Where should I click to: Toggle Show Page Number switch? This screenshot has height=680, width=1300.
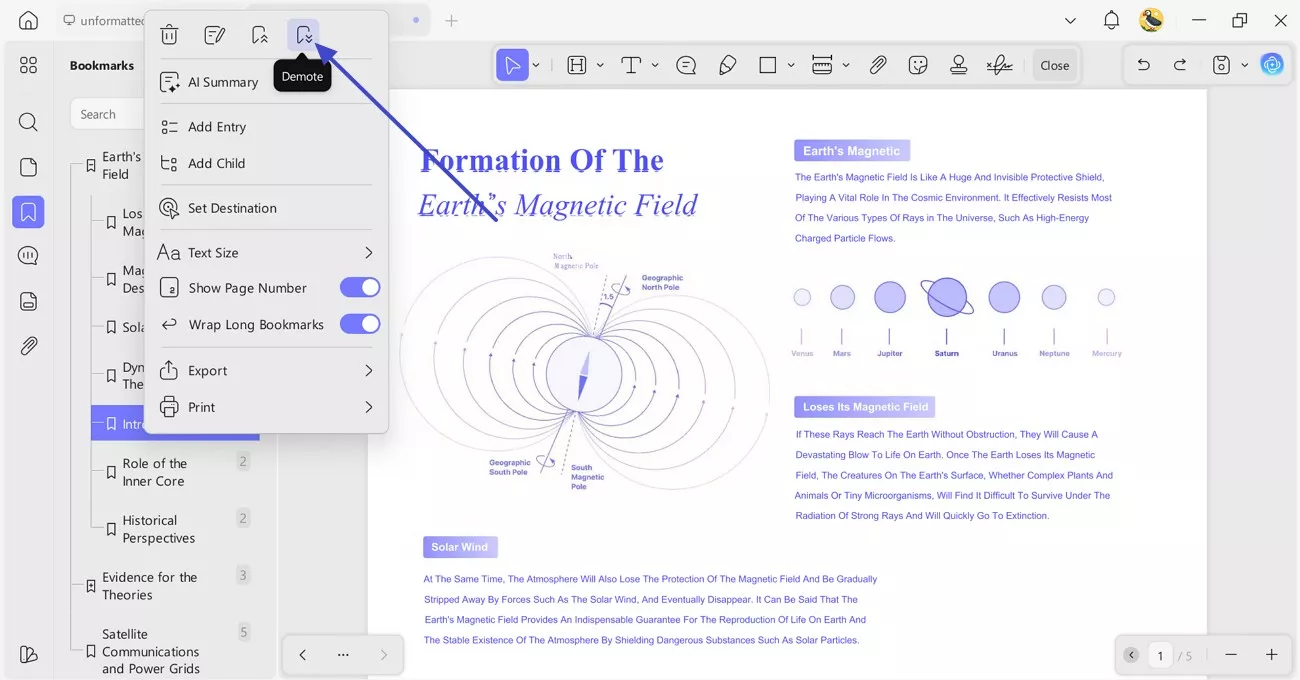(x=359, y=288)
